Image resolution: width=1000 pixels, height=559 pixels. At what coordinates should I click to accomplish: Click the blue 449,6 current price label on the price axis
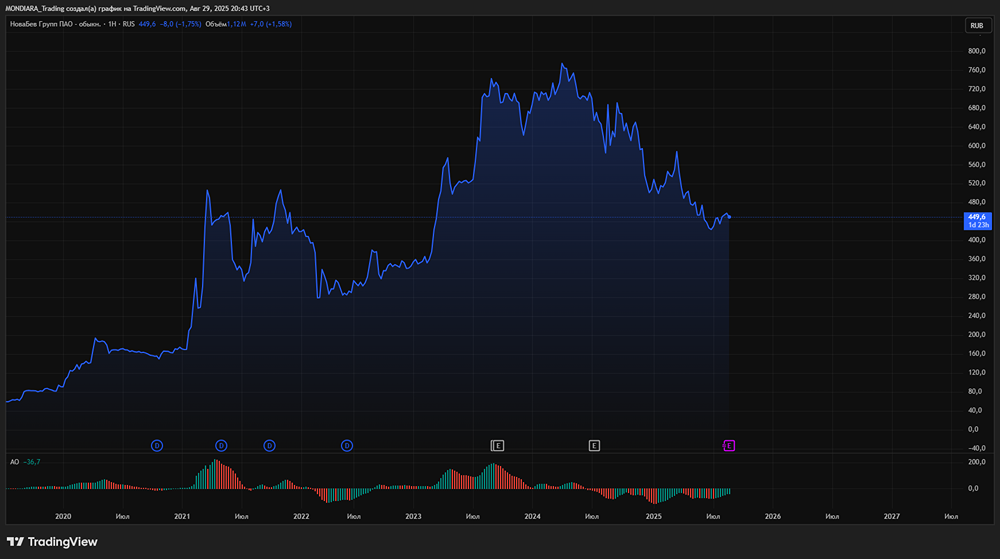977,221
